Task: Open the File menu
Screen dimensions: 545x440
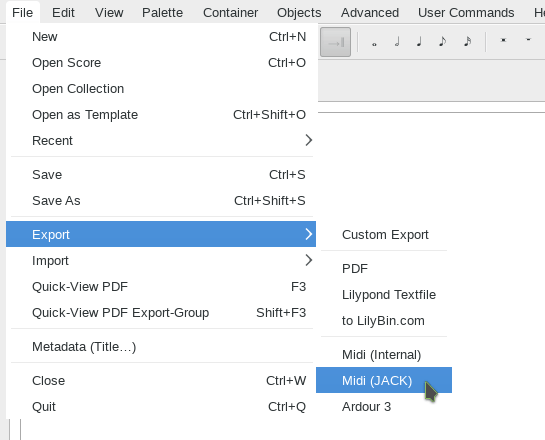Action: [x=23, y=13]
